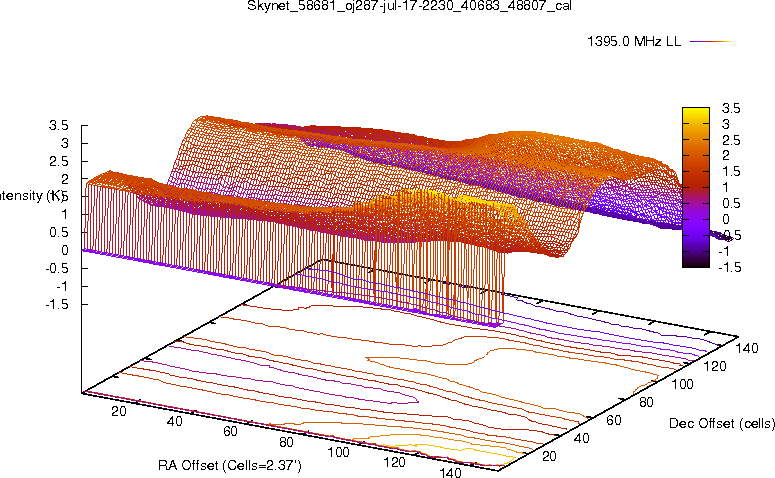
Task: Click the intensity axis tick label 2.5
Action: (58, 161)
